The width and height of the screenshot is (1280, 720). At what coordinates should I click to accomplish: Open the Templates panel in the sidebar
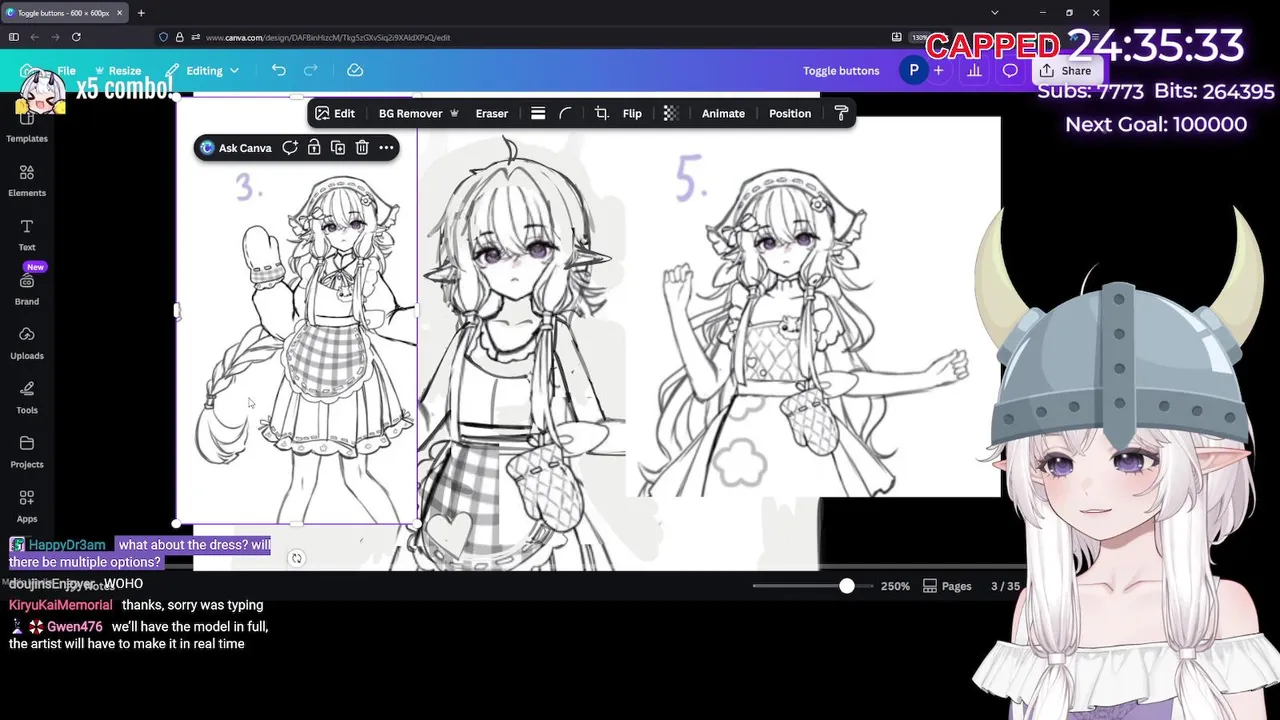27,127
